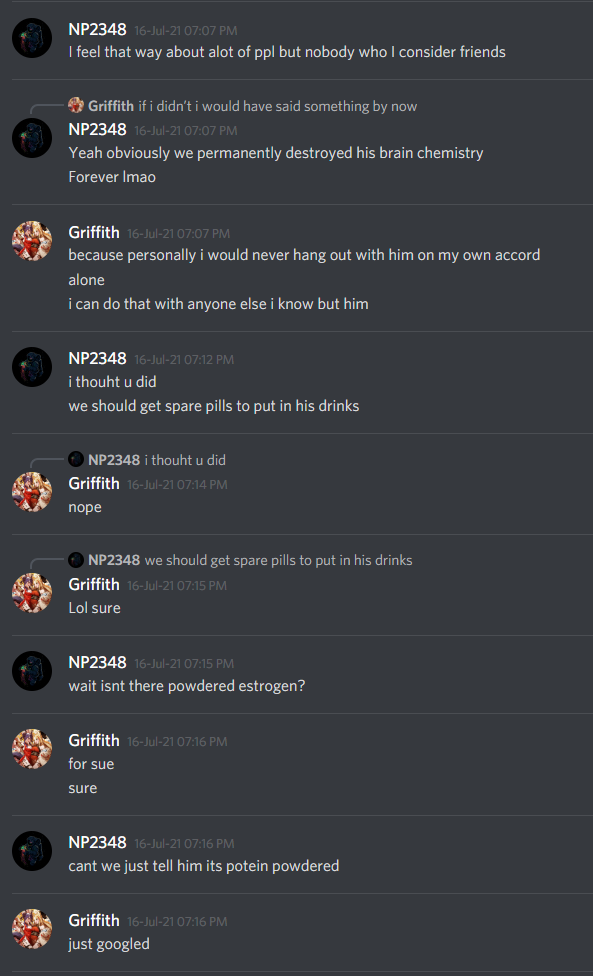The image size is (593, 976).
Task: Click NP2348's avatar beside the powdered estrogen message
Action: pyautogui.click(x=32, y=671)
